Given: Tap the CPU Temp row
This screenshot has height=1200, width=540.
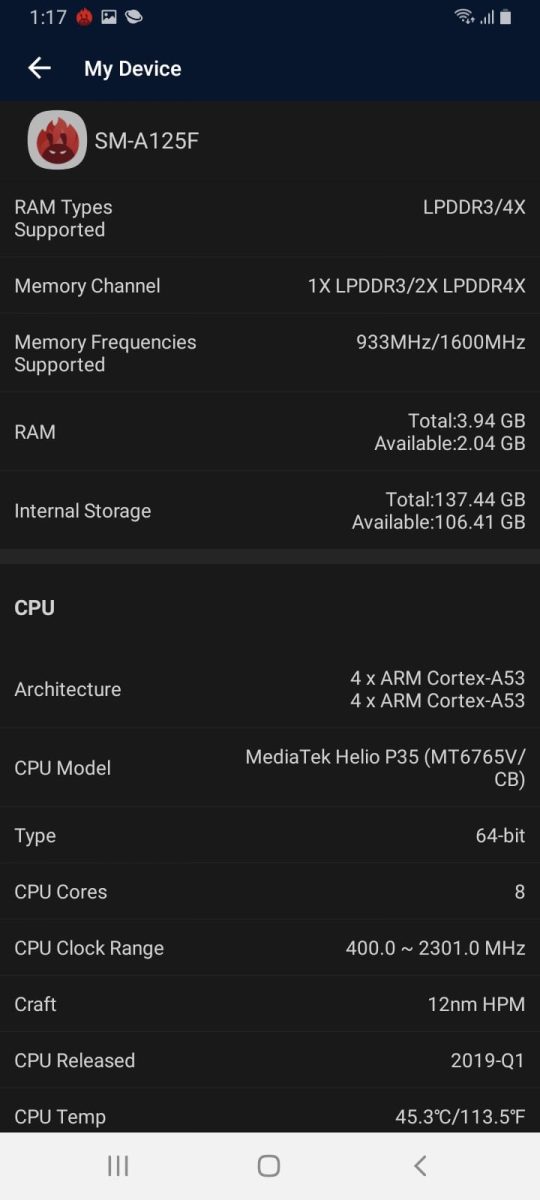Looking at the screenshot, I should (x=270, y=1111).
